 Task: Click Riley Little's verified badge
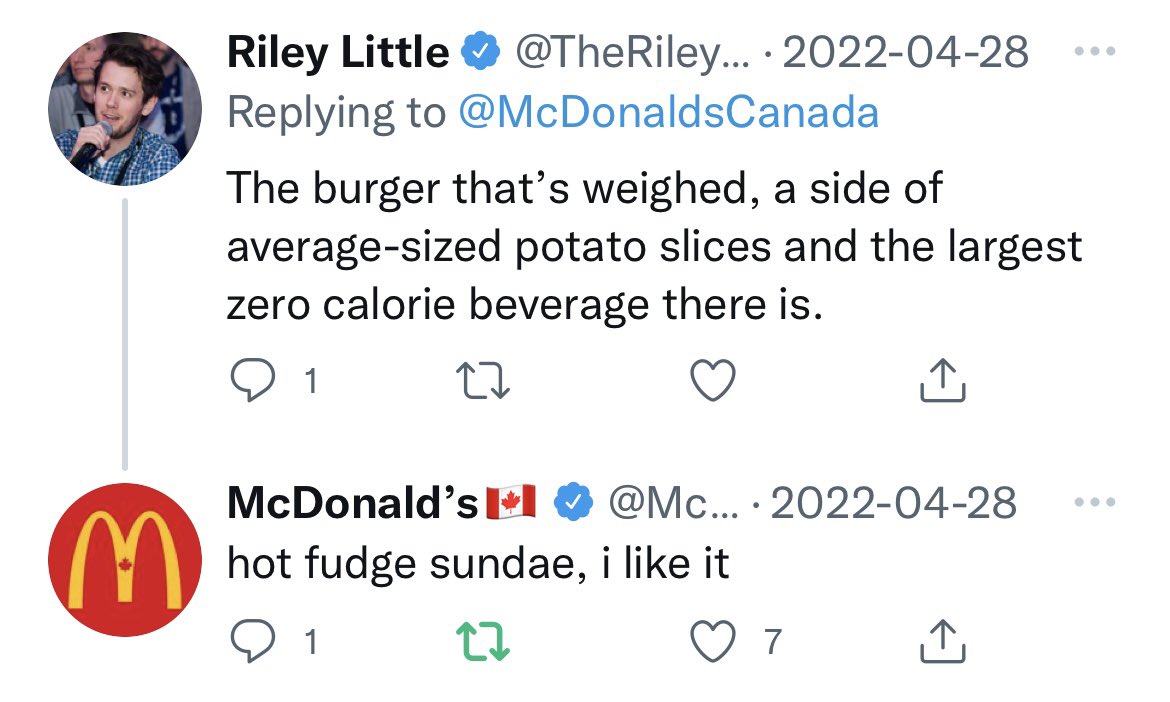pyautogui.click(x=481, y=51)
